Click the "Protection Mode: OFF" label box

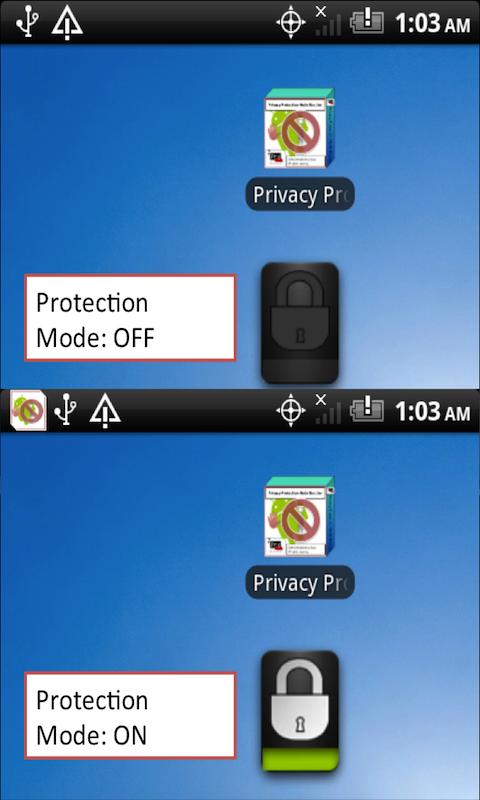[130, 318]
